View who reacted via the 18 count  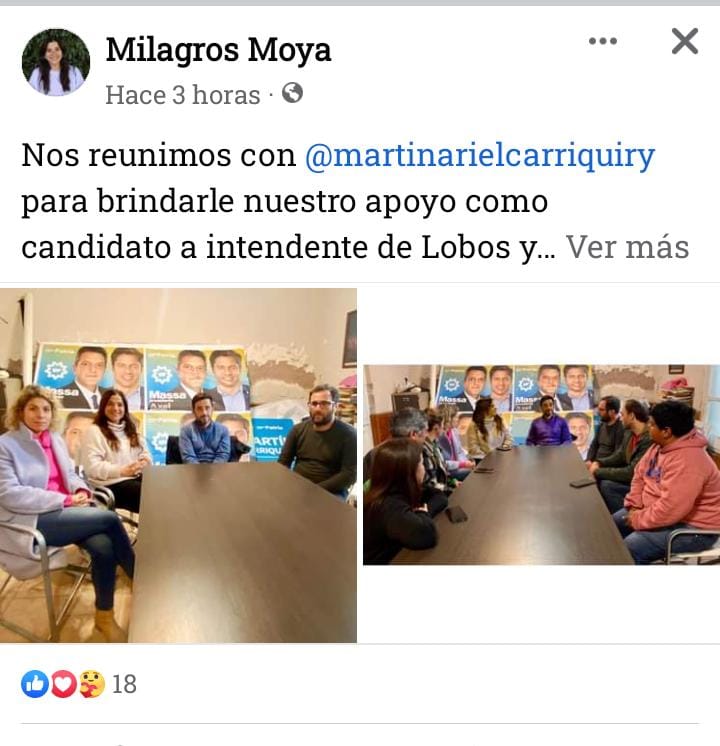click(124, 685)
